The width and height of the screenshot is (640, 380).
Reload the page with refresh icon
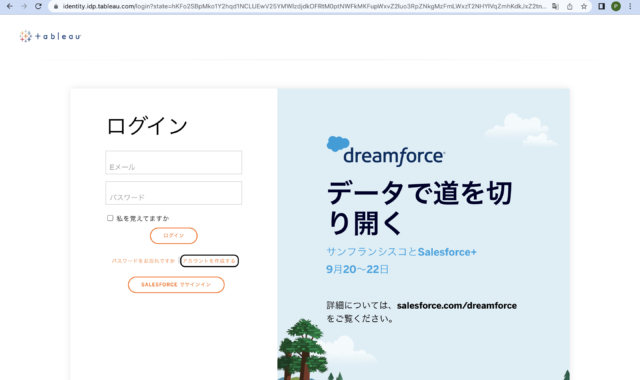pyautogui.click(x=38, y=6)
